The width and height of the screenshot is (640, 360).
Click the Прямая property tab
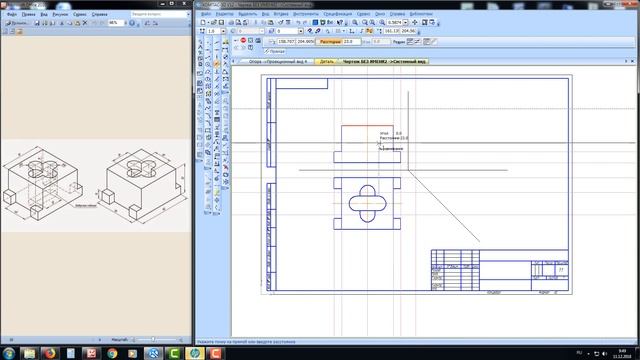pos(275,51)
